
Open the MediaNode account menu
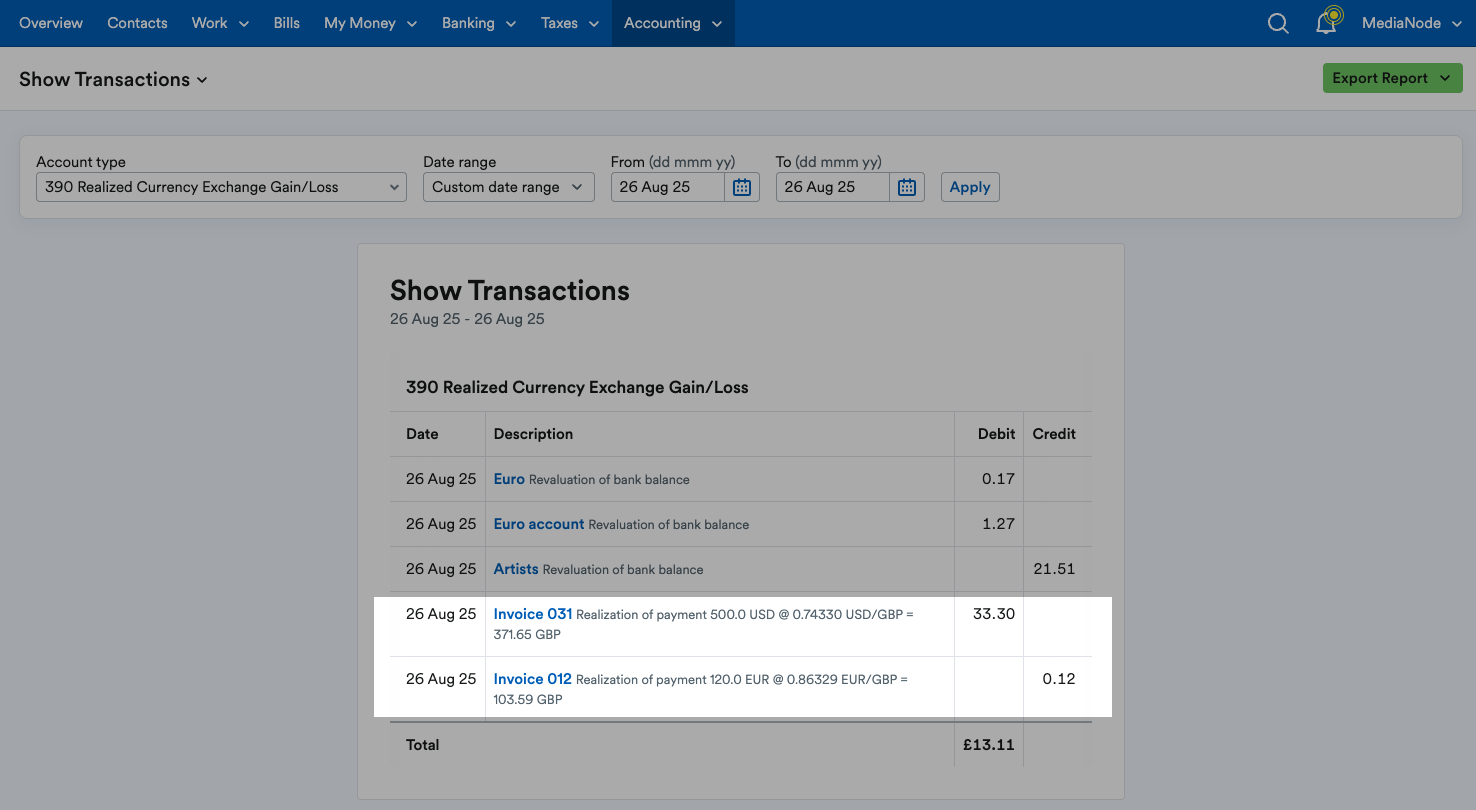pos(1412,23)
